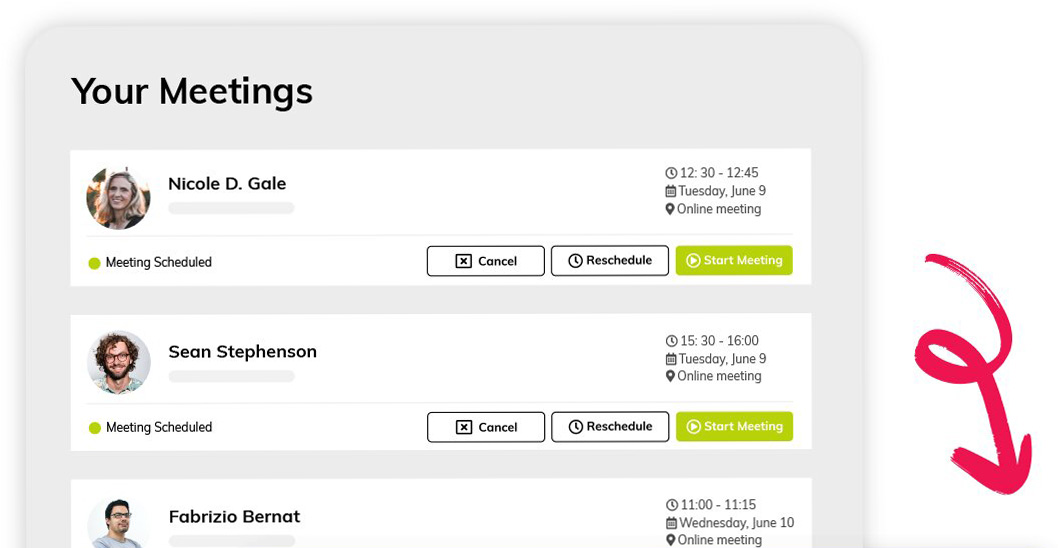Click clock icon beside 12:30 - 12:45

pyautogui.click(x=671, y=173)
